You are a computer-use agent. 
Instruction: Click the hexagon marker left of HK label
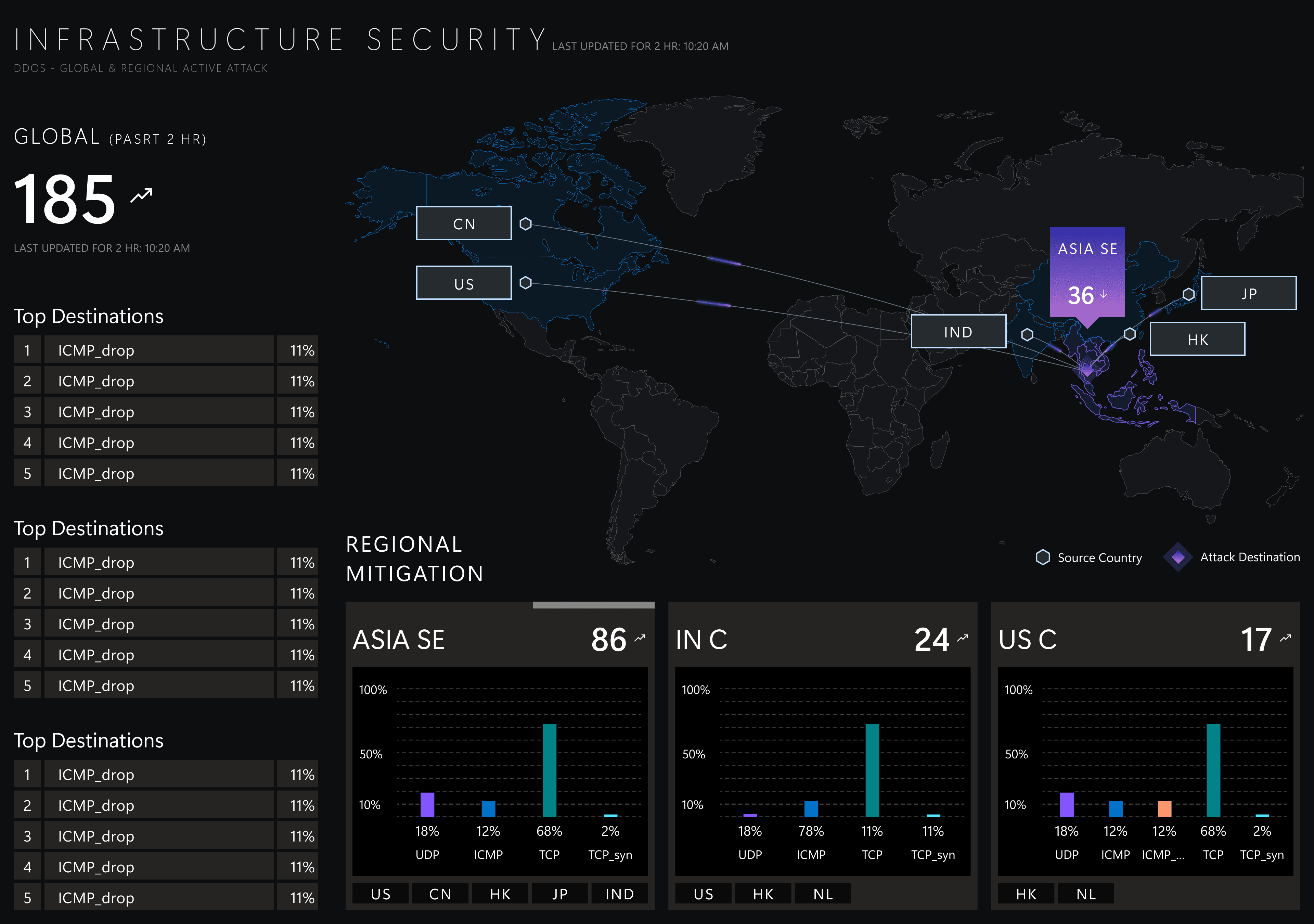click(1130, 334)
